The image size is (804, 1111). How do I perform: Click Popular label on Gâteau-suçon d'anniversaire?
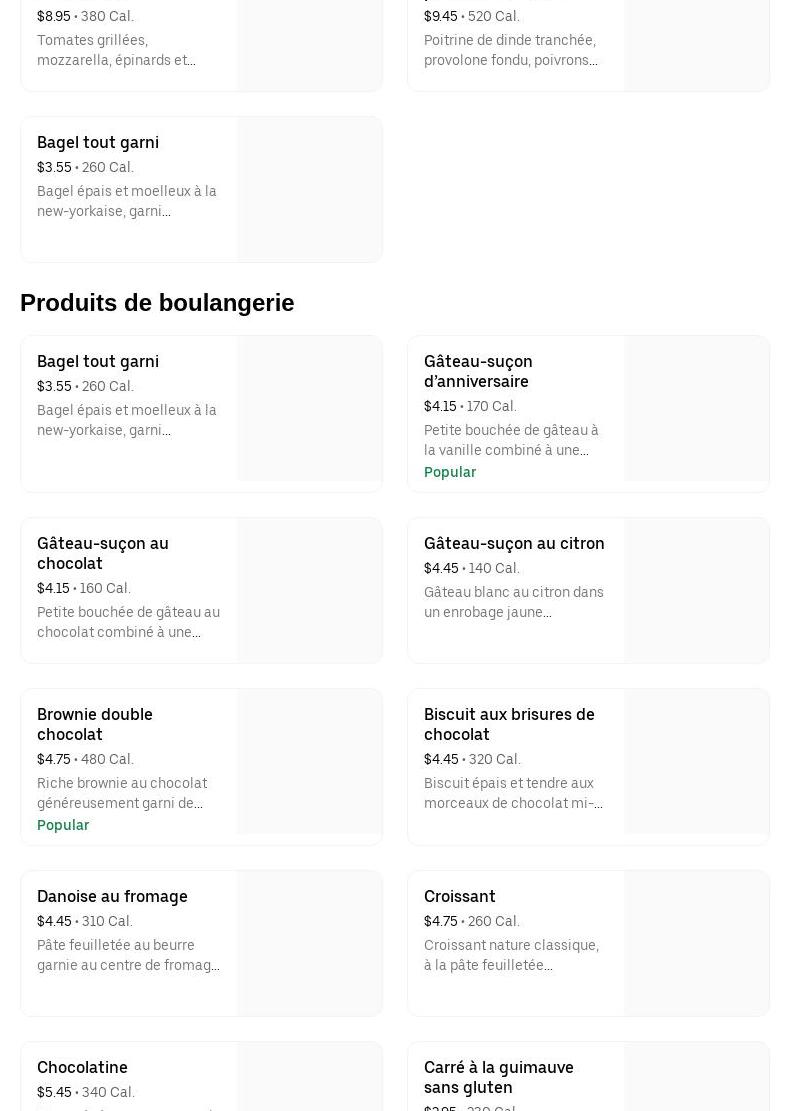[x=450, y=472]
